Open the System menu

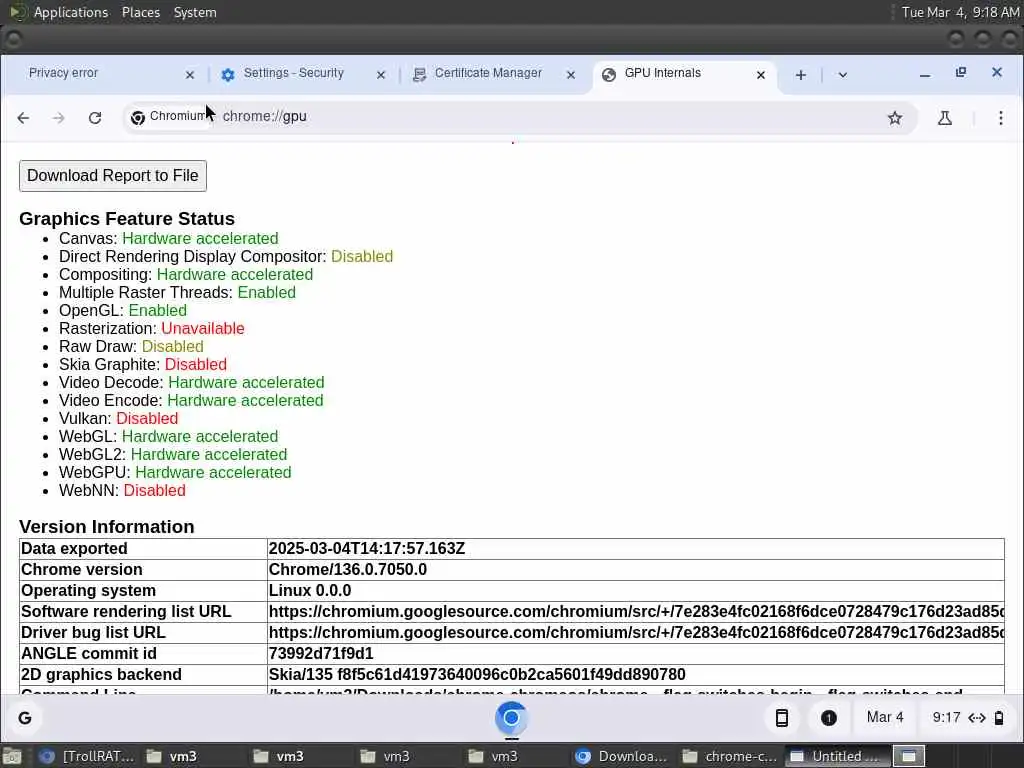click(195, 12)
